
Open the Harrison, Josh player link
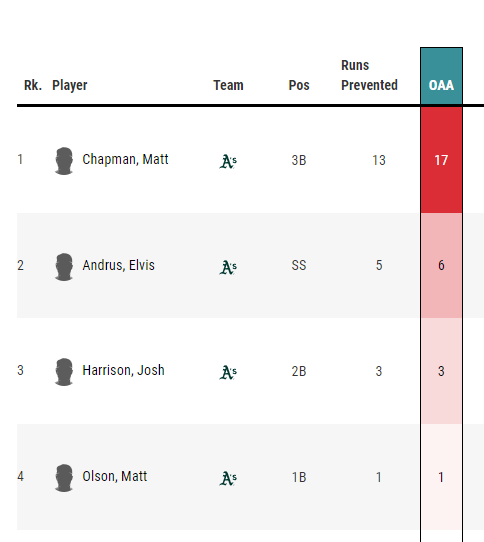coord(123,370)
